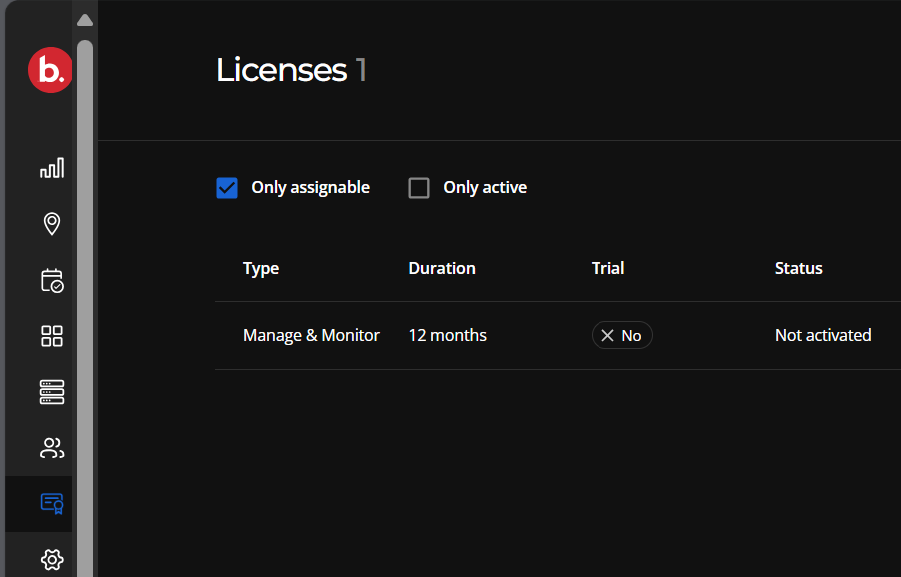901x577 pixels.
Task: Select the server stack icon
Action: pyautogui.click(x=51, y=392)
